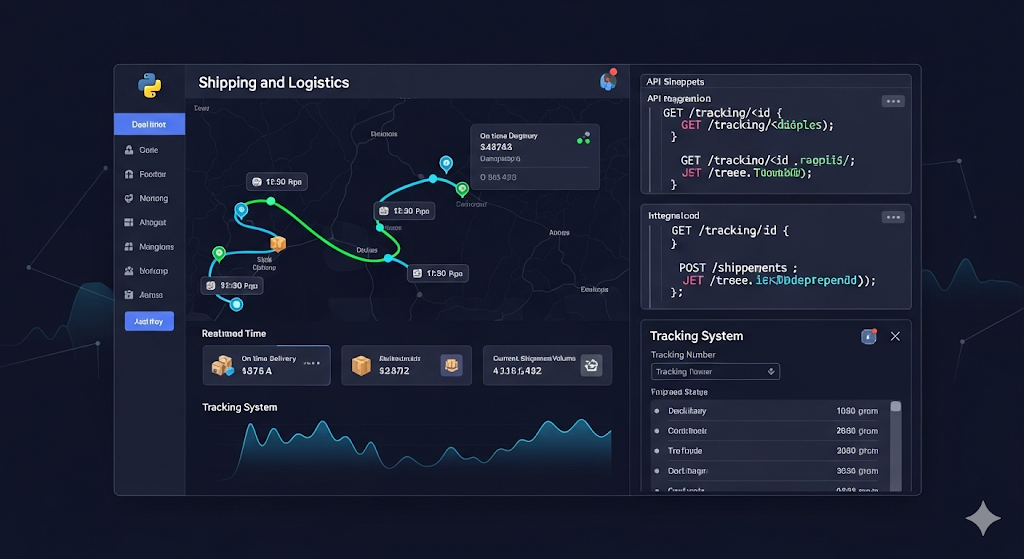Open the three-dot options on On time Delivery stat card
Image resolution: width=1024 pixels, height=559 pixels.
coord(312,362)
